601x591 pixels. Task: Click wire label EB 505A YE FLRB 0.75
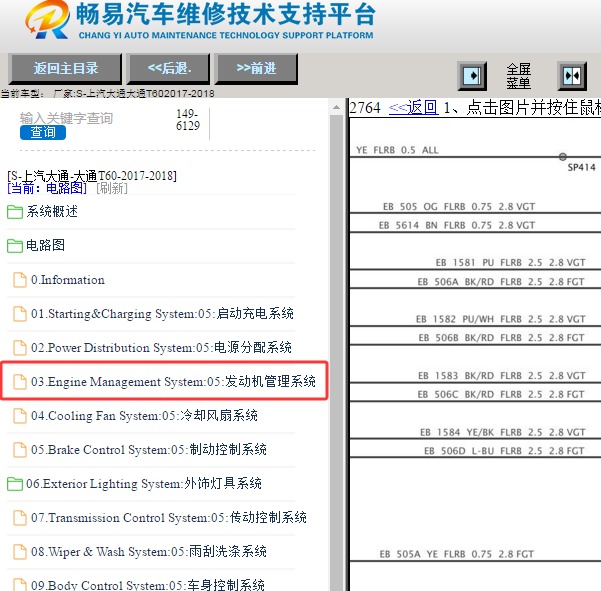pyautogui.click(x=456, y=554)
